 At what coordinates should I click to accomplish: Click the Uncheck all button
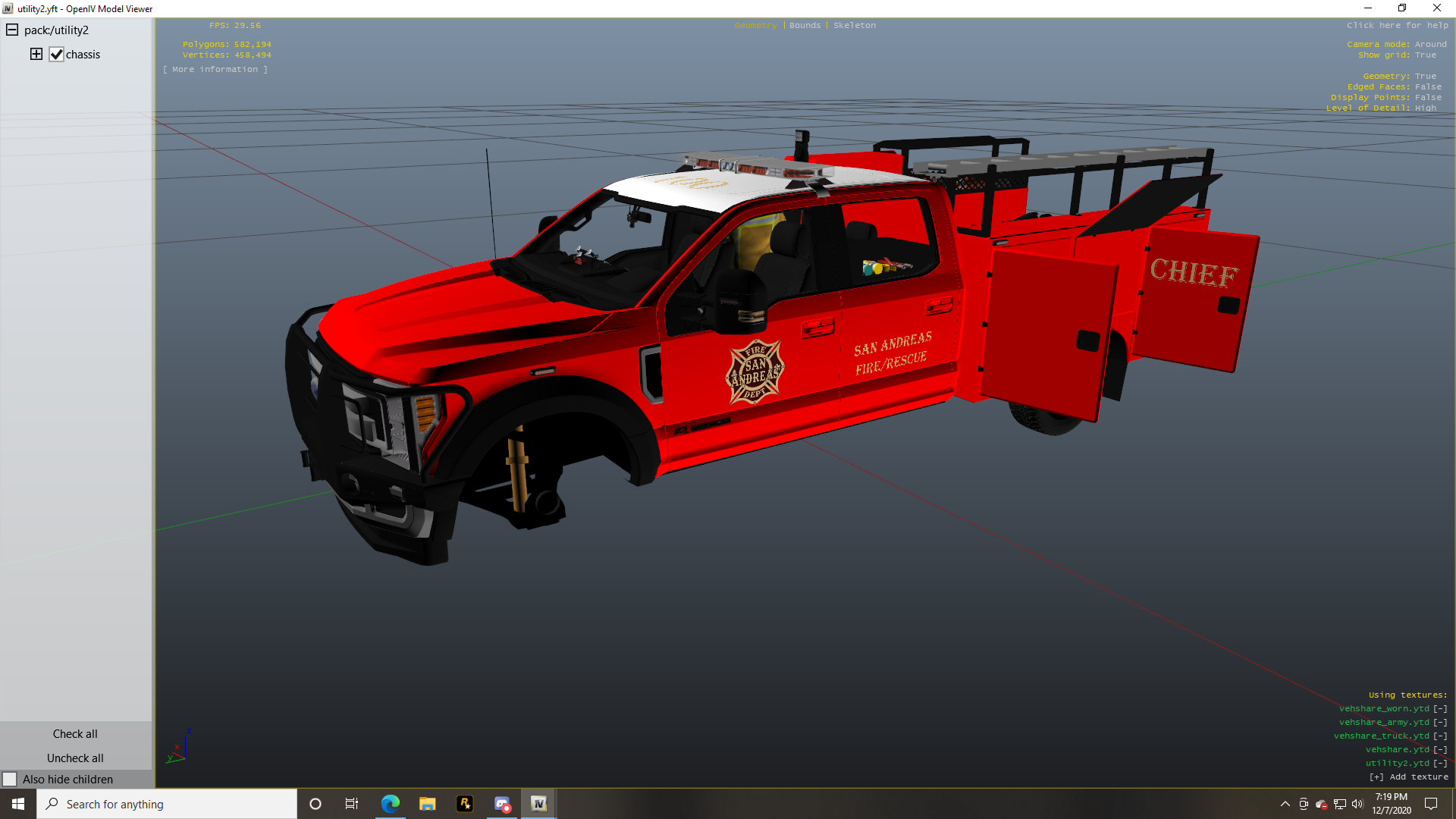tap(75, 758)
